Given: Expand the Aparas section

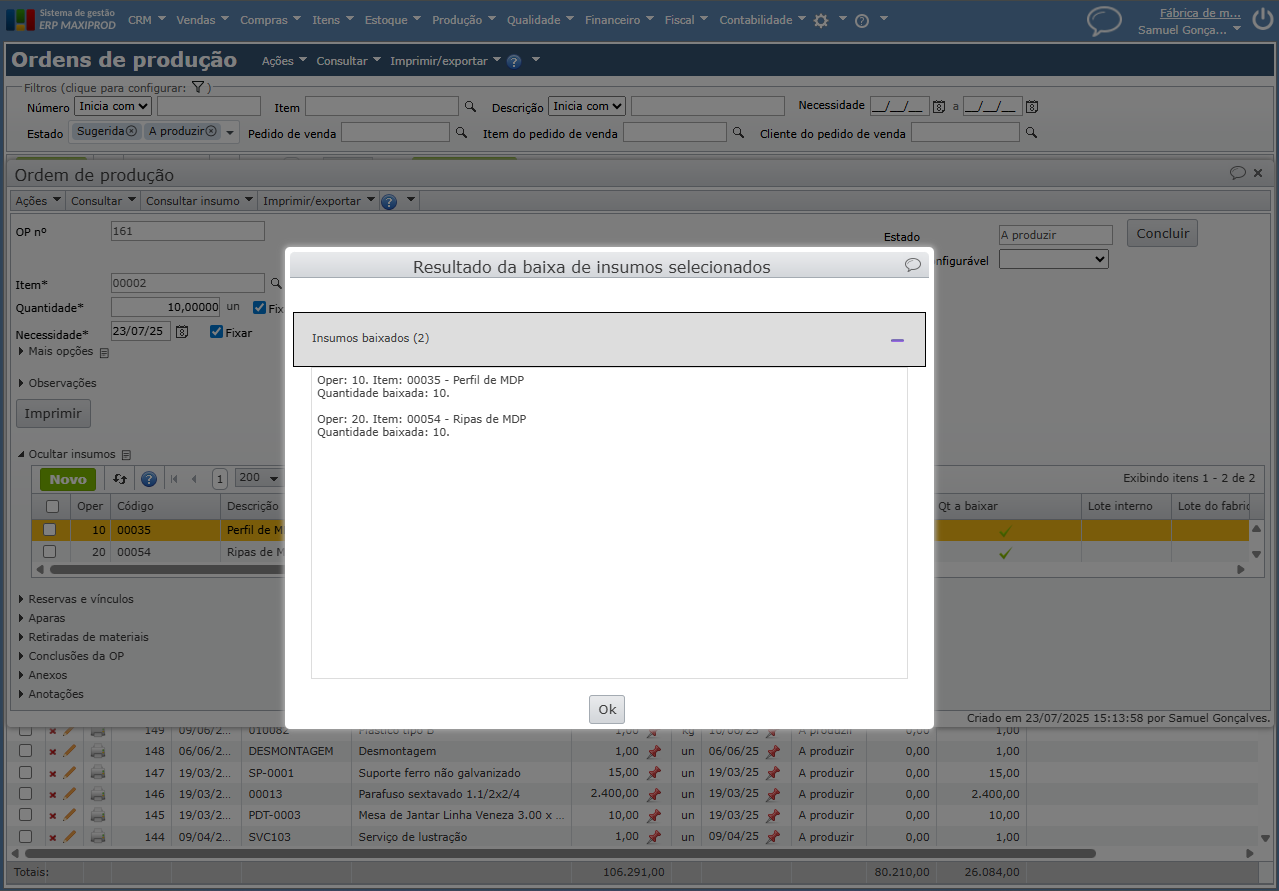Looking at the screenshot, I should pos(42,618).
